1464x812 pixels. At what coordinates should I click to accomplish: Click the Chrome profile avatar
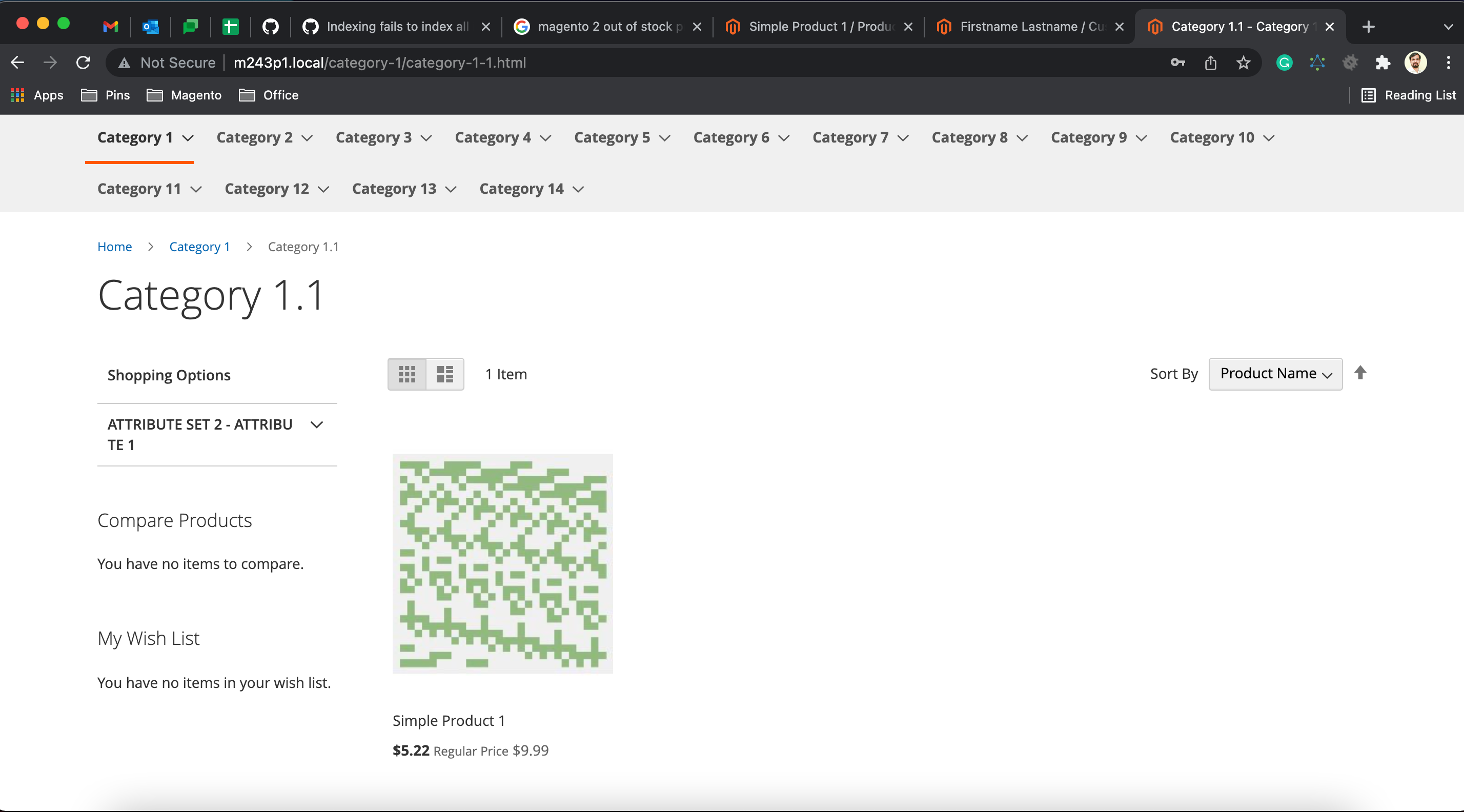tap(1416, 63)
